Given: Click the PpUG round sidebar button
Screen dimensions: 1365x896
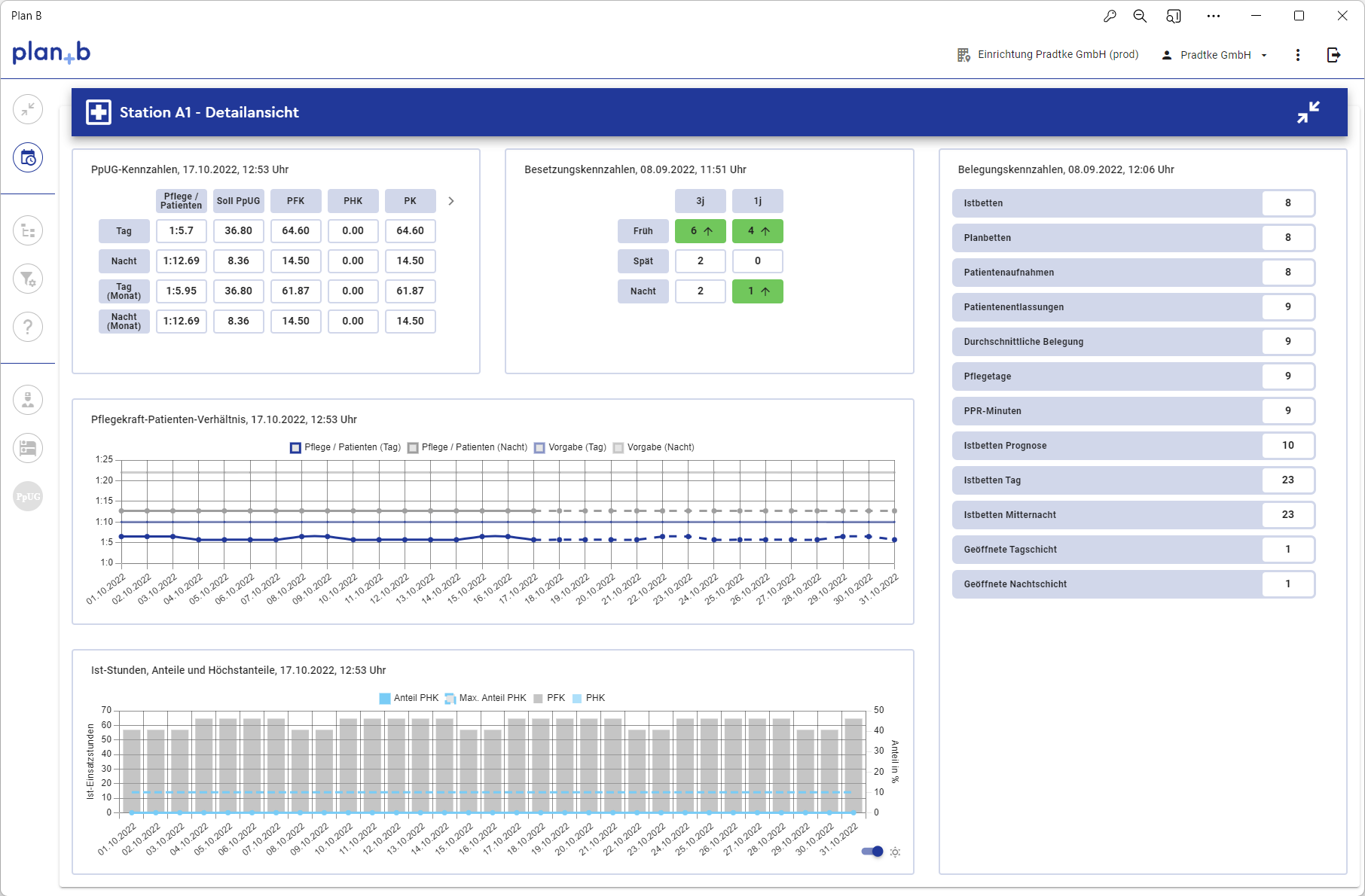Looking at the screenshot, I should [28, 496].
